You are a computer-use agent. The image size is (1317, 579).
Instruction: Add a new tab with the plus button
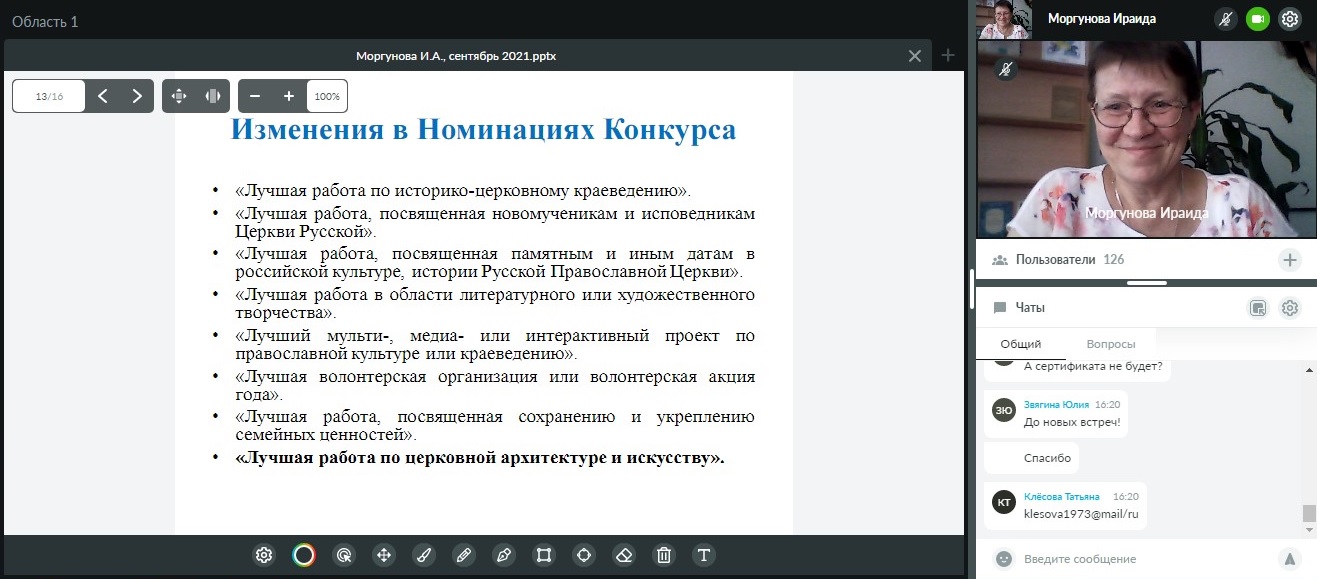click(948, 56)
